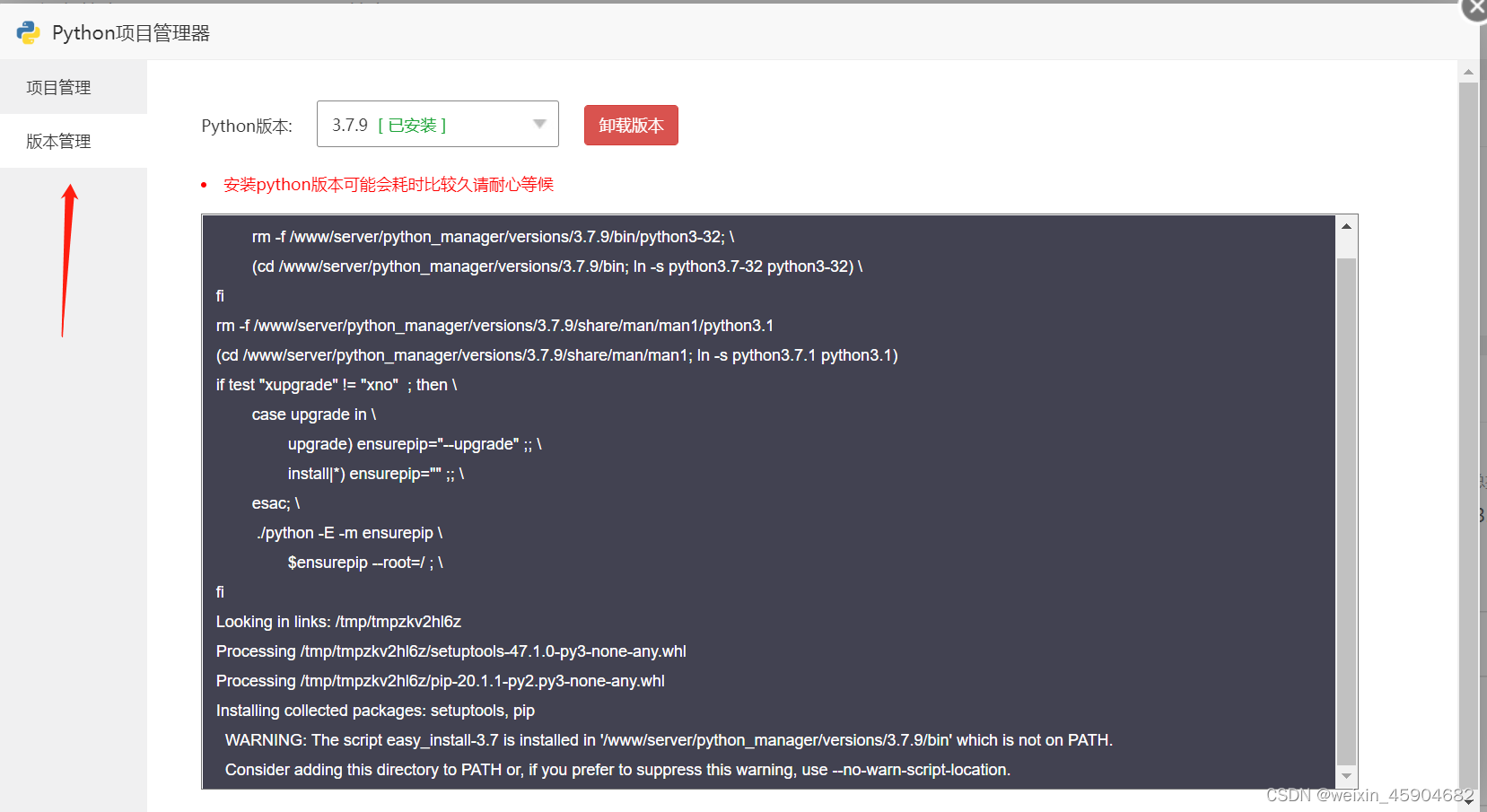Open the 项目管理 tab
1487x812 pixels.
(x=74, y=87)
